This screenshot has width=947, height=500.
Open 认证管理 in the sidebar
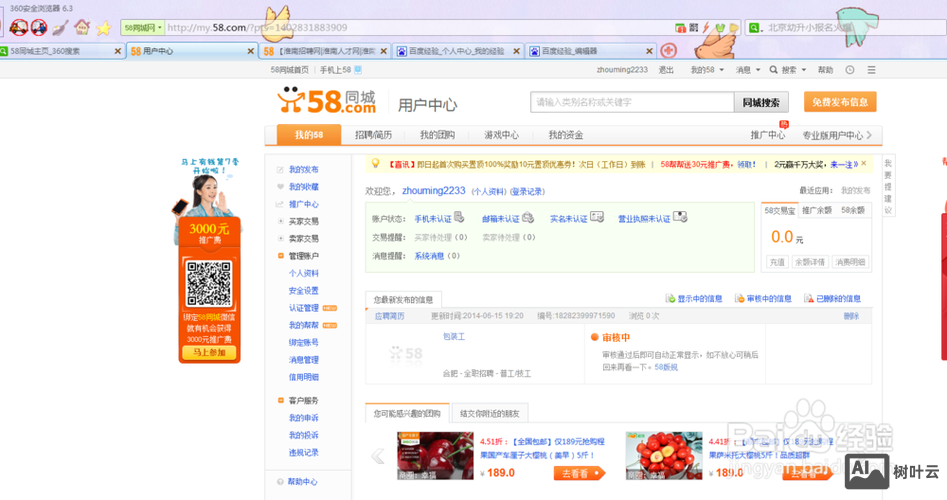pyautogui.click(x=303, y=308)
